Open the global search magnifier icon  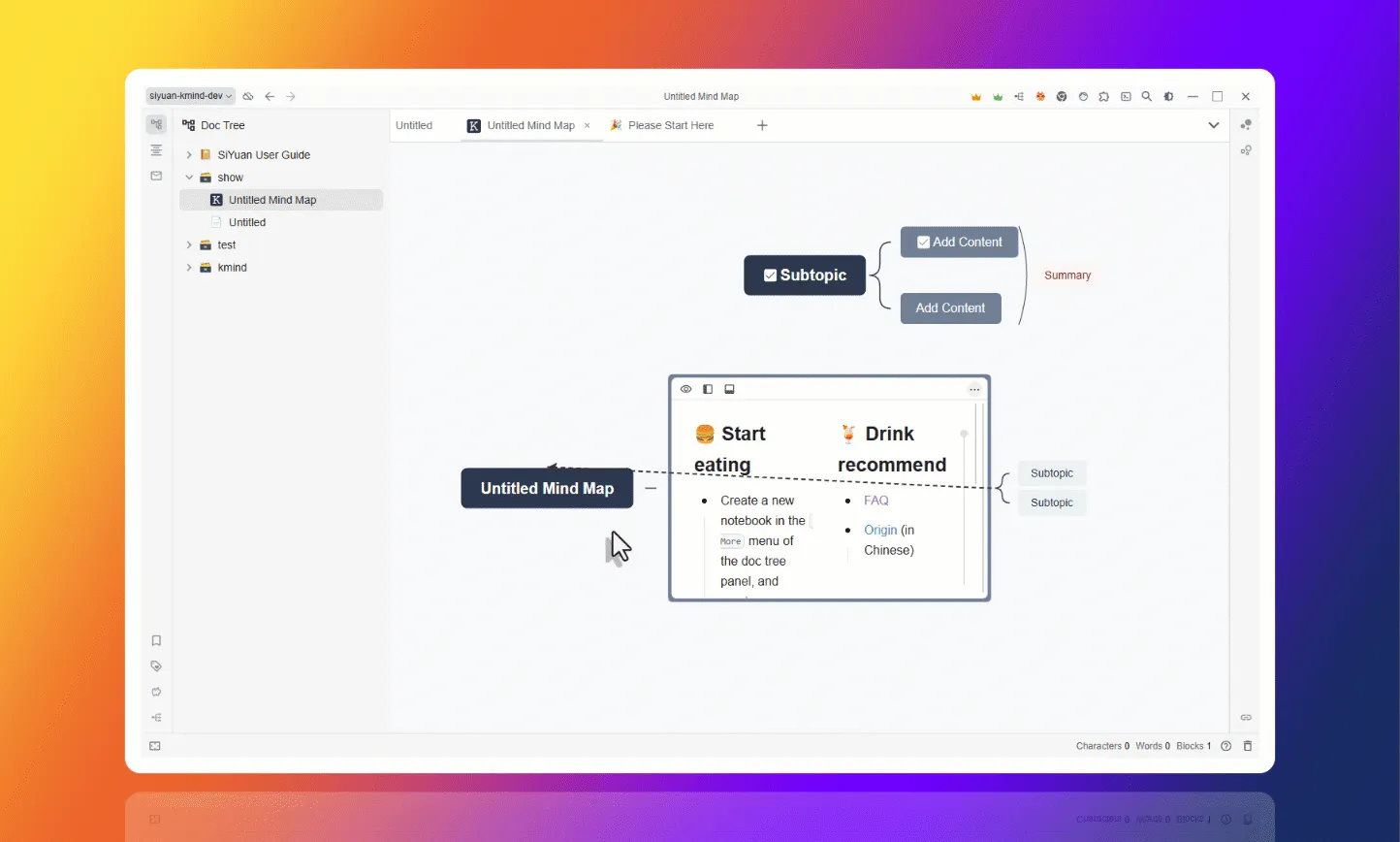[1147, 97]
